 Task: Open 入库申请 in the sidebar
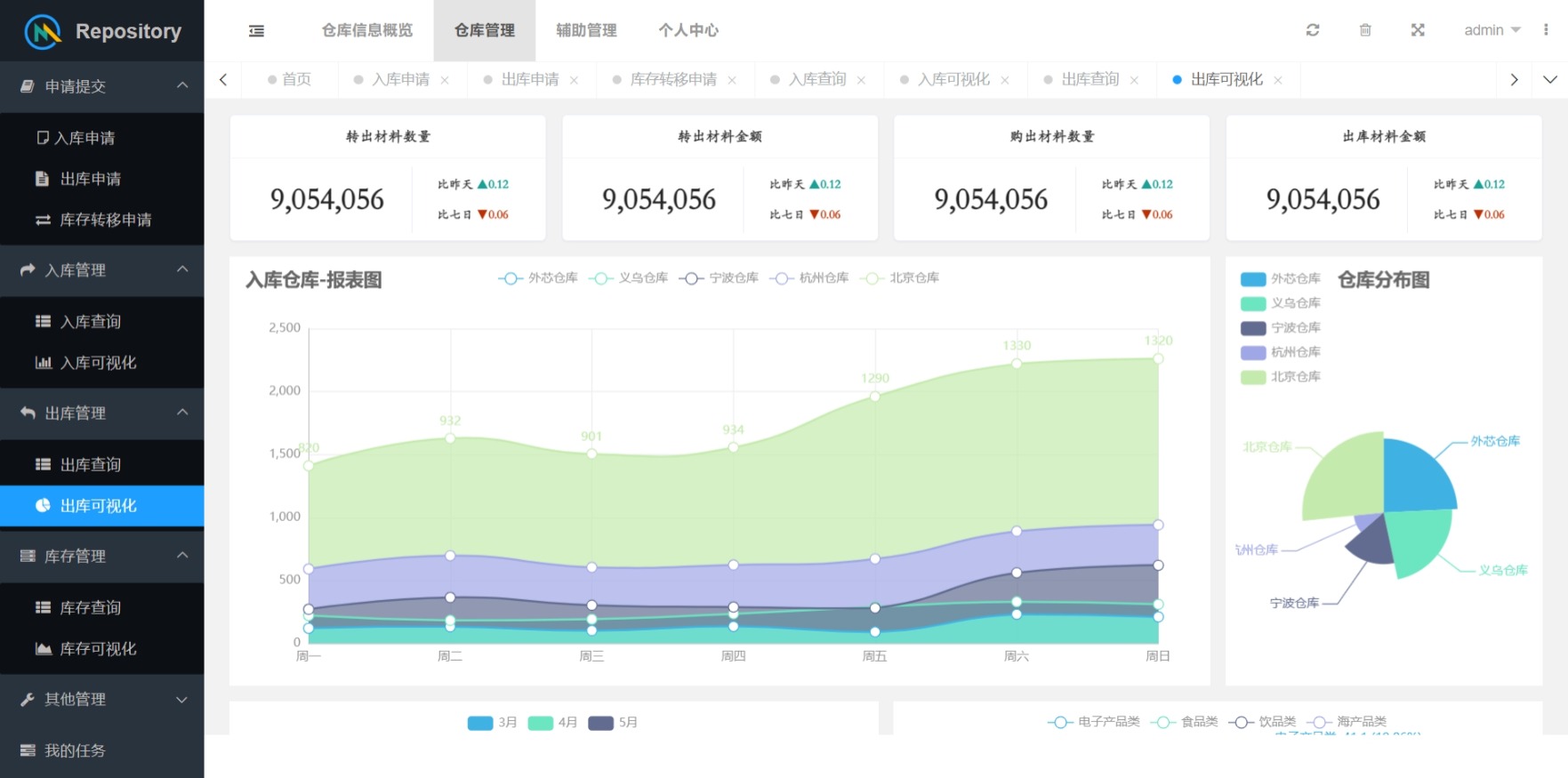[101, 138]
